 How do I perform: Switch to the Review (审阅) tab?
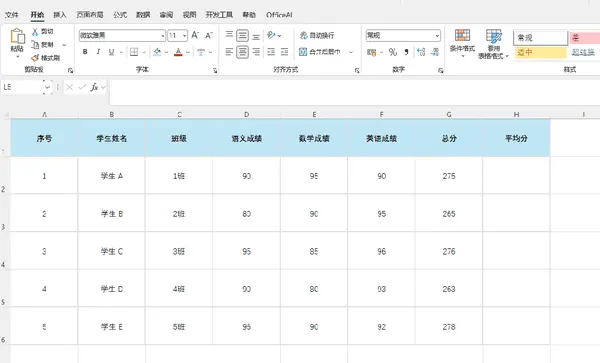click(x=166, y=15)
